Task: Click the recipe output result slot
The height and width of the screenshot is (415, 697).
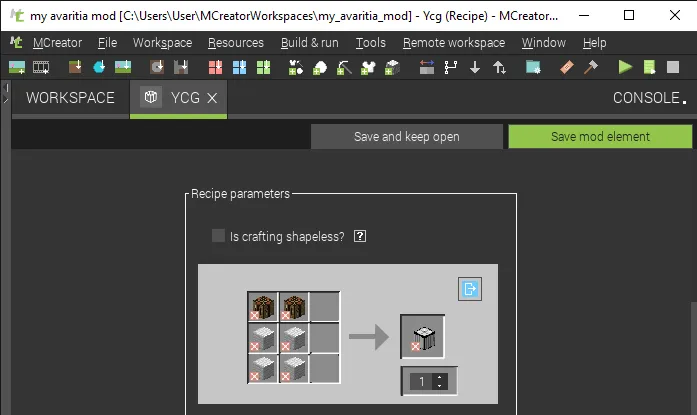Action: 422,336
